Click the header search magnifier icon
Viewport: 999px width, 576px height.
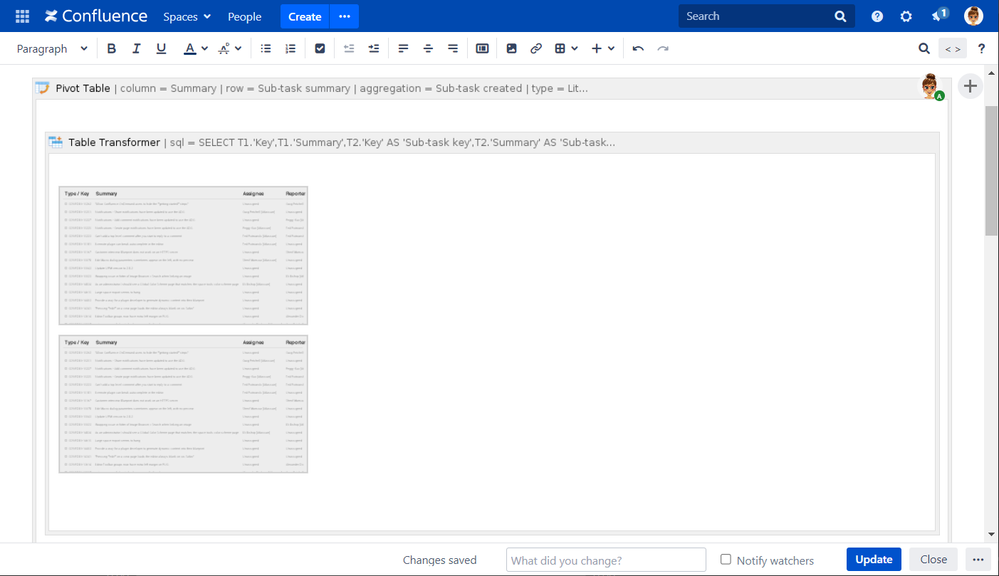[x=840, y=17]
